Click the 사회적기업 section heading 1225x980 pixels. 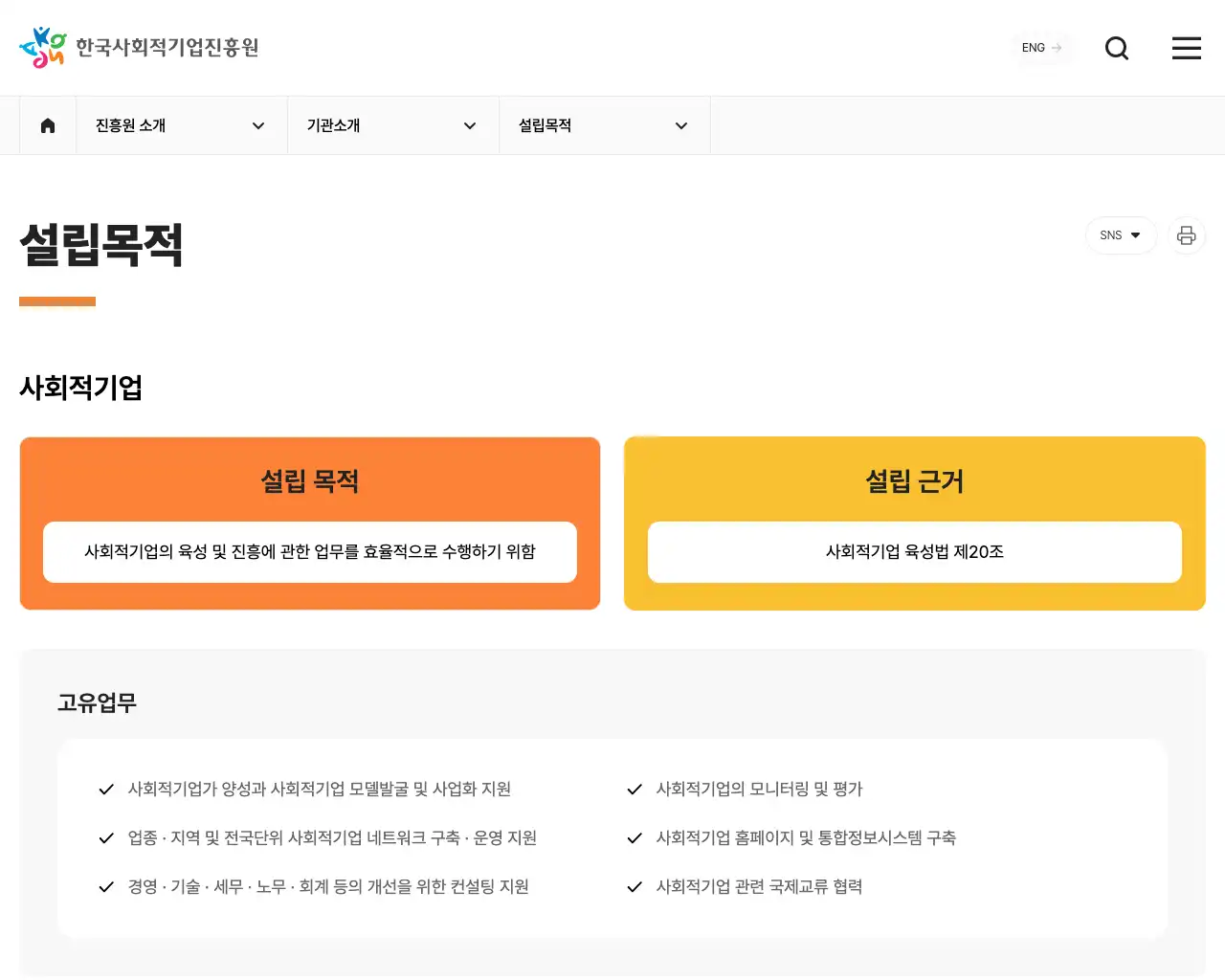[81, 388]
